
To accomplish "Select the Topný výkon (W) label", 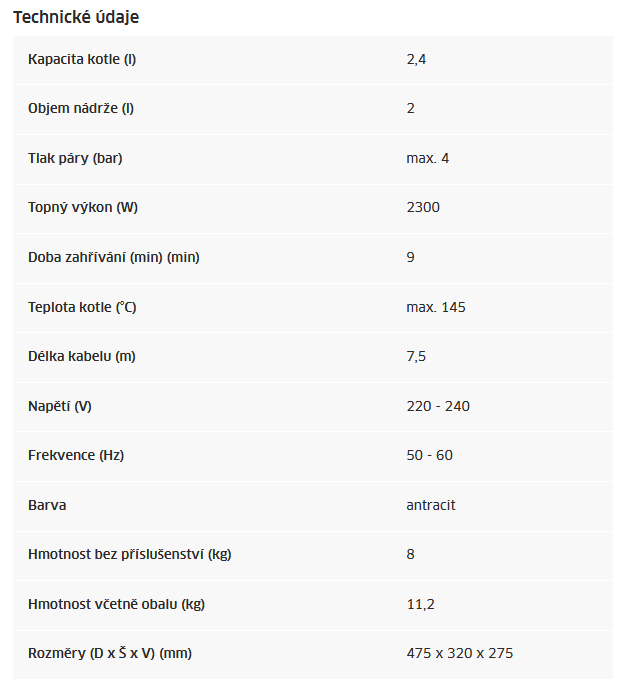I will click(x=83, y=207).
